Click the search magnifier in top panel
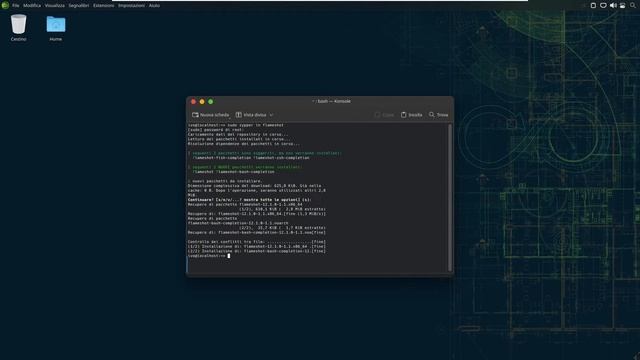Viewport: 640px width, 360px height. click(633, 5)
